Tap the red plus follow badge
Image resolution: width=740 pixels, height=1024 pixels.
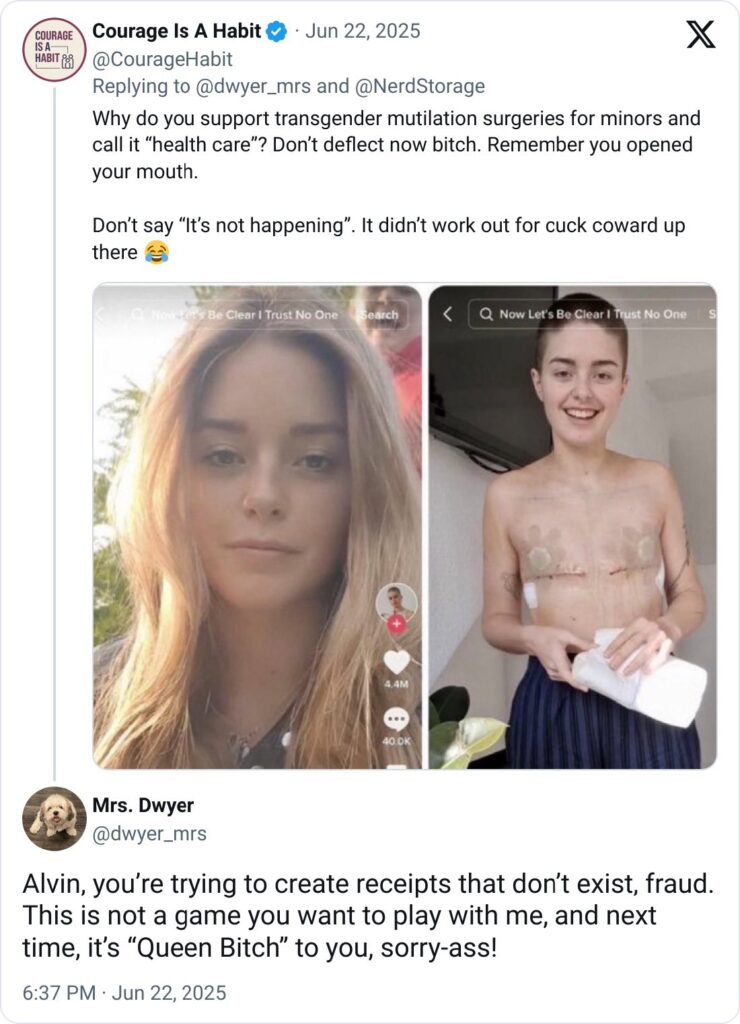click(x=397, y=624)
